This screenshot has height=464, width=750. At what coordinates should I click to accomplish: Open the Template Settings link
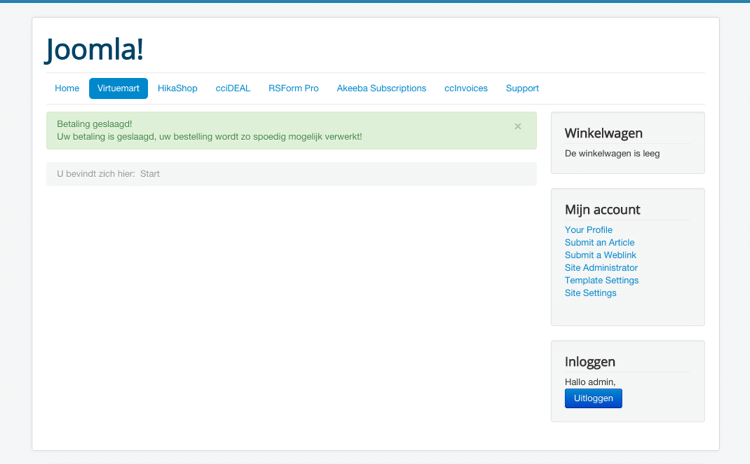(x=601, y=280)
